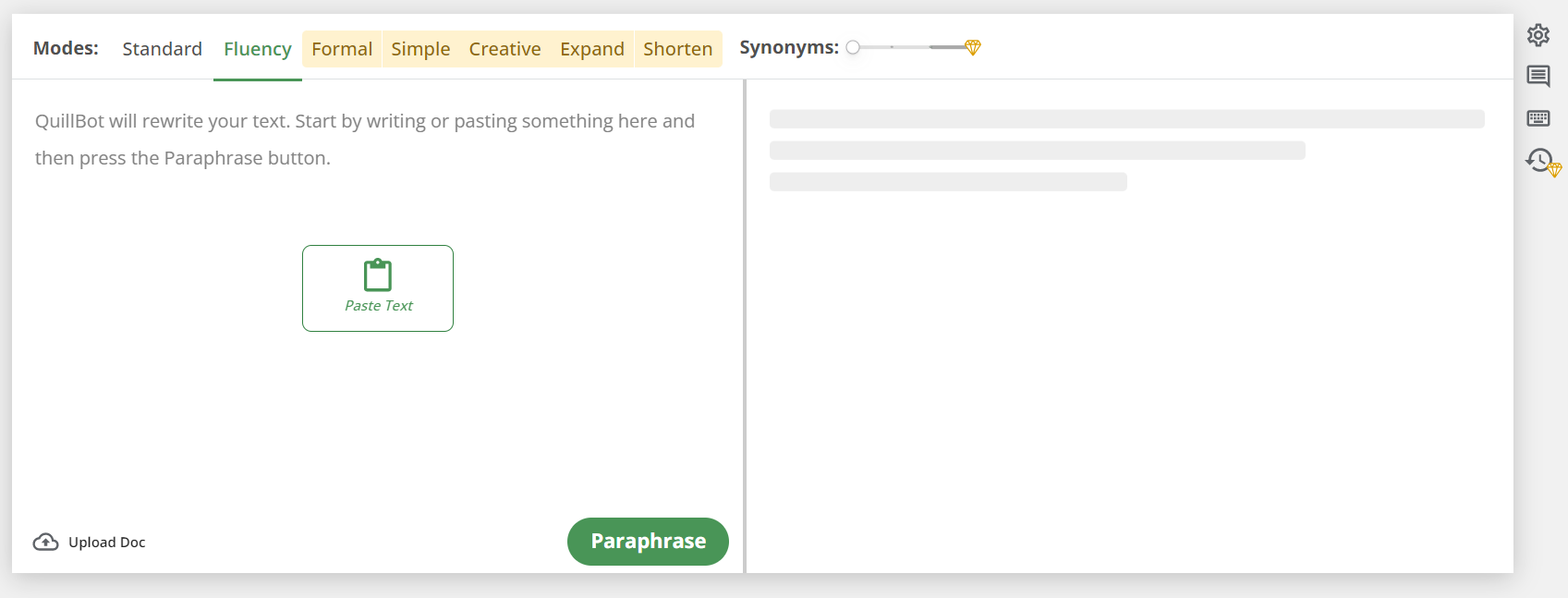
Task: Open the premium history clock icon
Action: click(x=1542, y=161)
